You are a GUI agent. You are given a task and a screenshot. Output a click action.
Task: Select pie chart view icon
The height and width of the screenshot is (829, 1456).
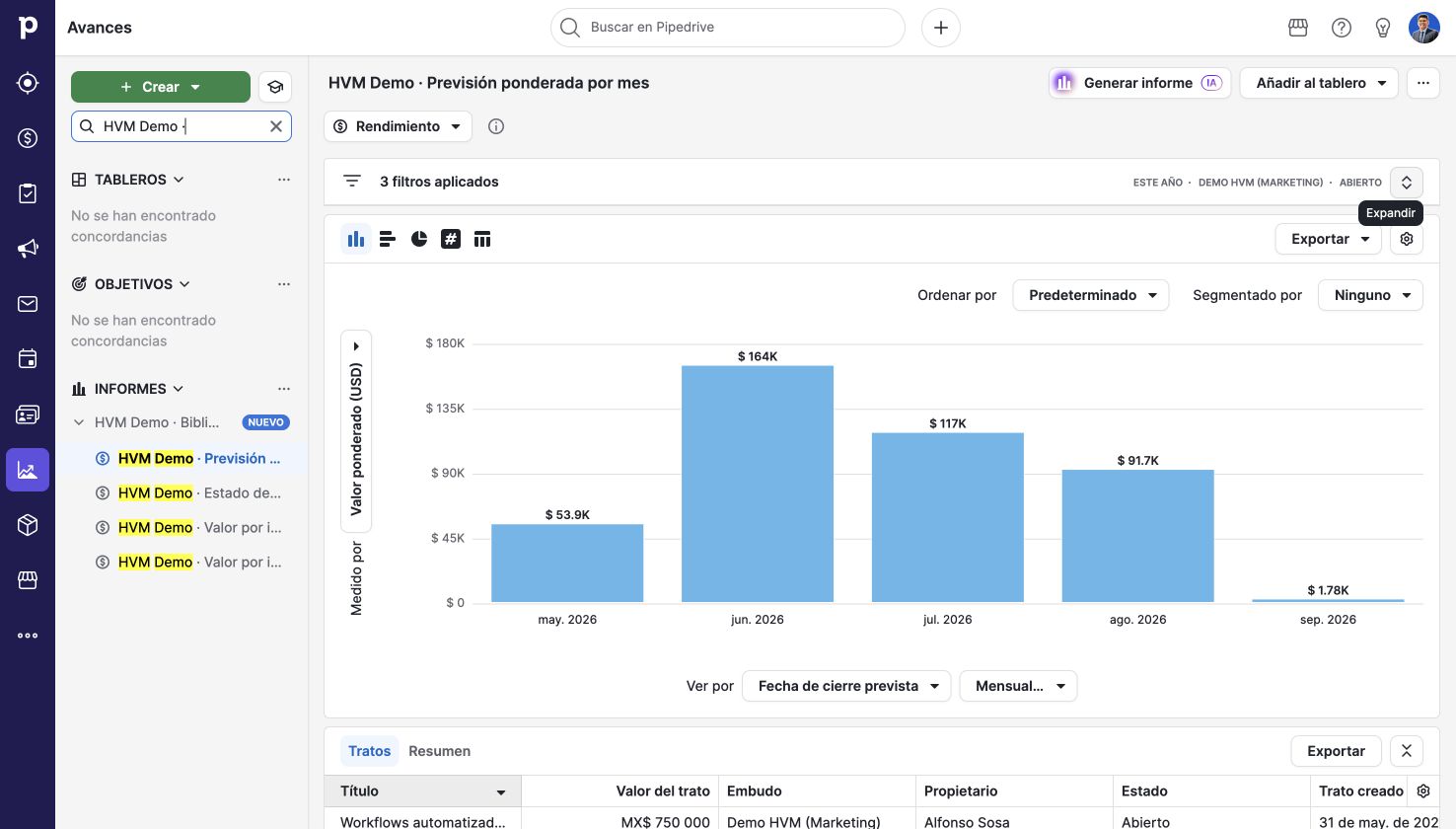419,239
